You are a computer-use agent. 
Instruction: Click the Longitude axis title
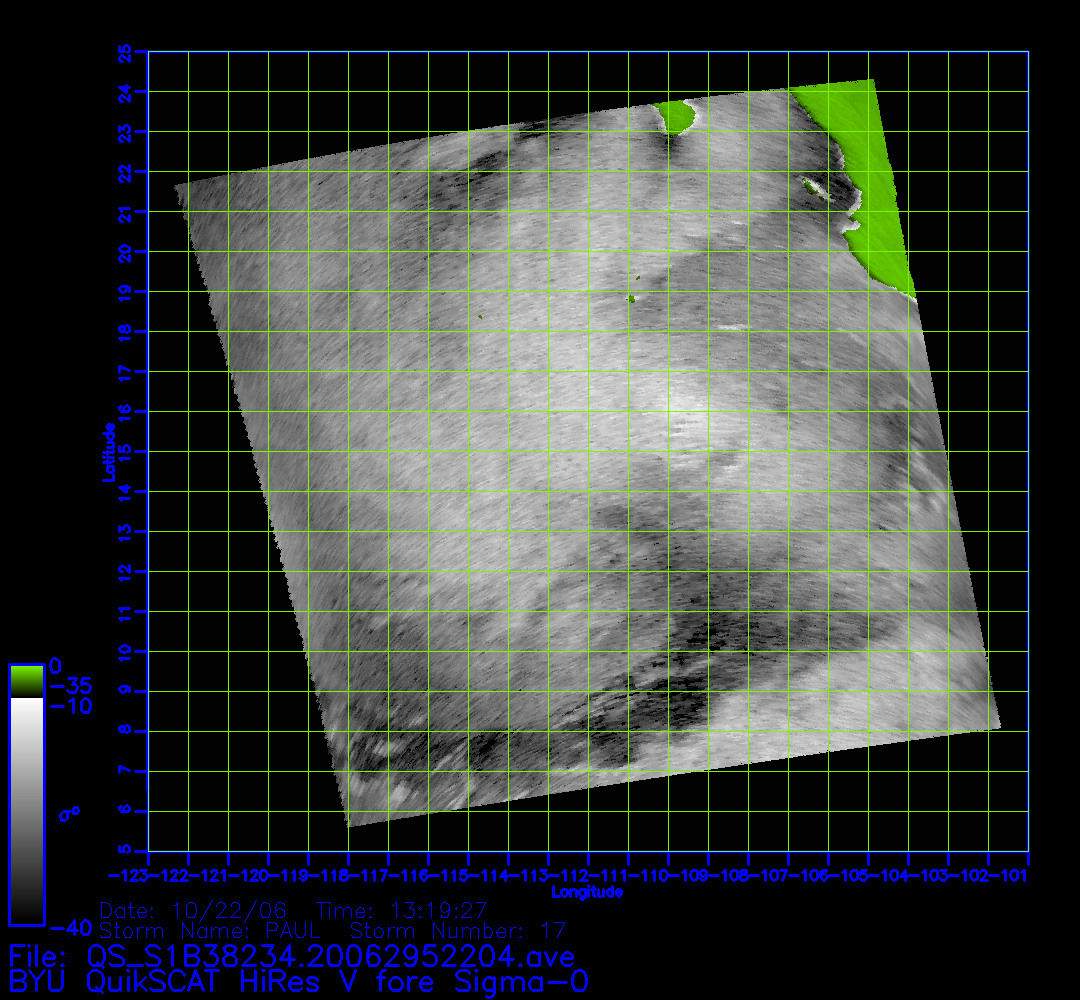click(x=588, y=892)
